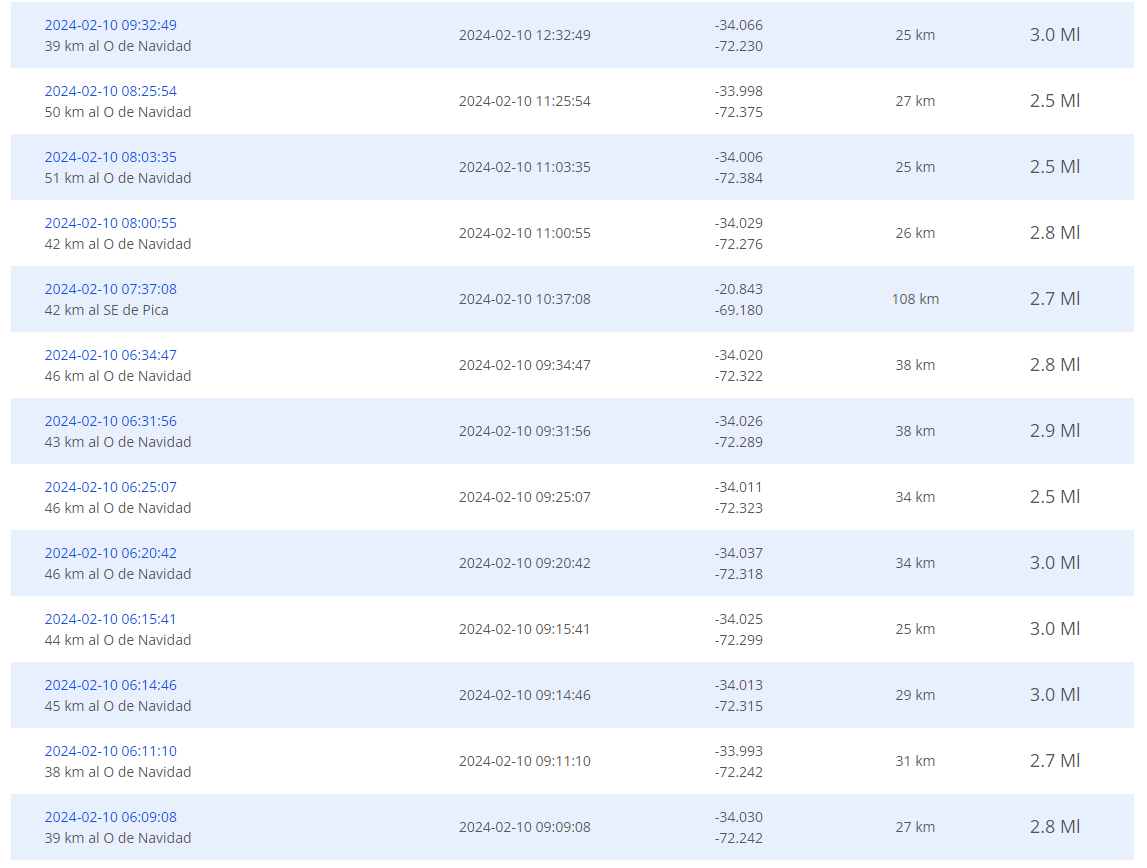Click the UTC time 2024-02-10 09:09:08
The width and height of the screenshot is (1147, 868).
pyautogui.click(x=524, y=827)
